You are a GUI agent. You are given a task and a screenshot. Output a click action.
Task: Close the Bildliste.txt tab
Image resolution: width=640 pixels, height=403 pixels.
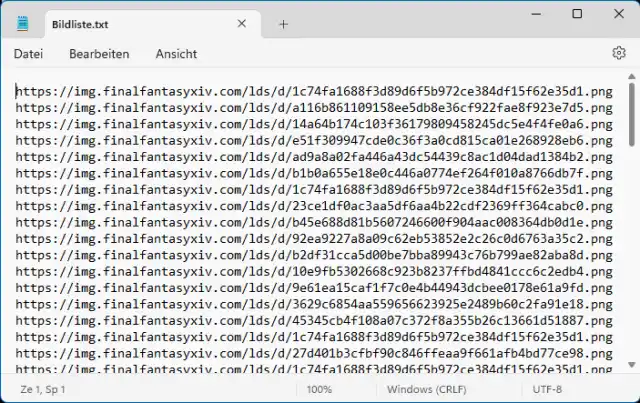coord(242,24)
